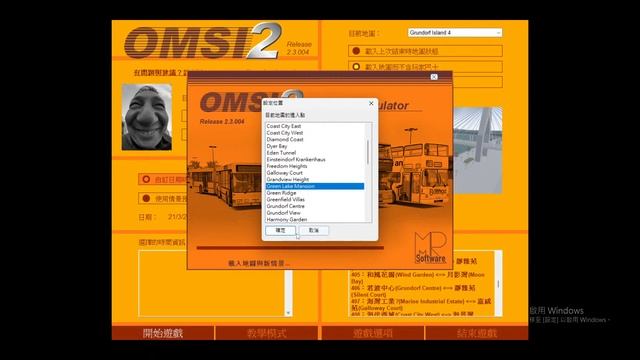Open Grundorf Island 4 map dropdown
640x360 pixels.
(x=455, y=33)
